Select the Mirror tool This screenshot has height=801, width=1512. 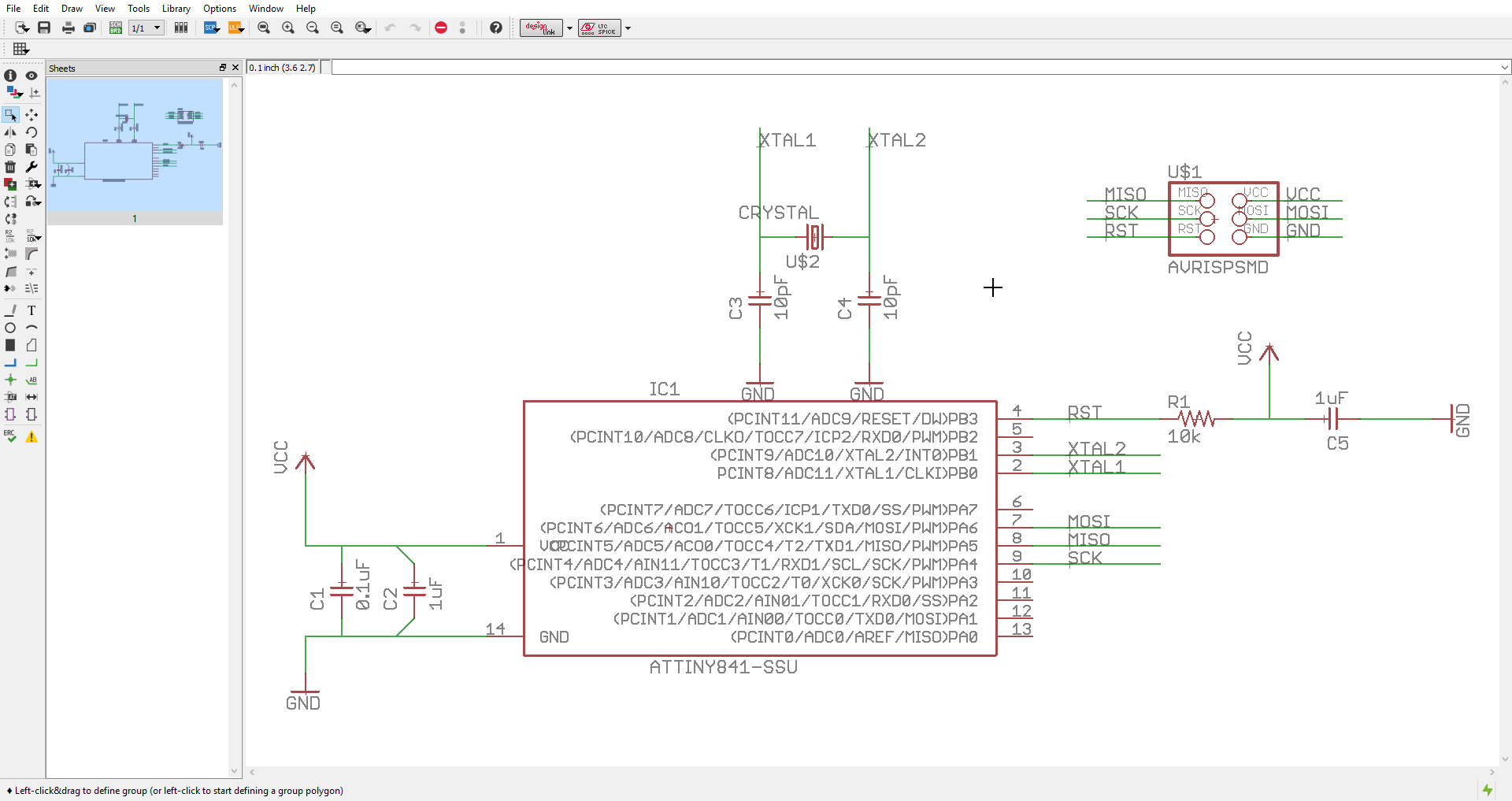click(10, 132)
